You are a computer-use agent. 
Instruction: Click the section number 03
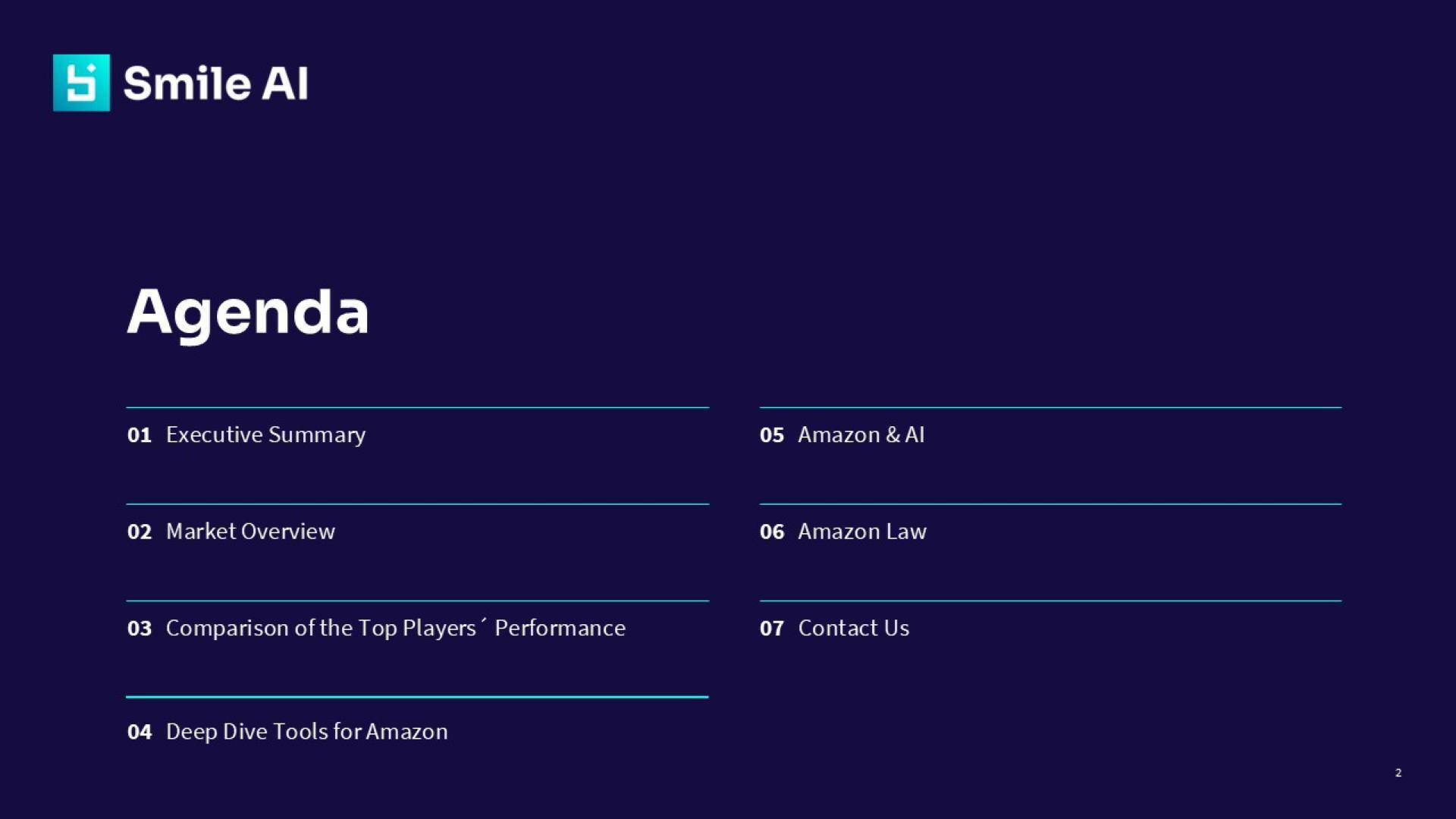point(140,629)
